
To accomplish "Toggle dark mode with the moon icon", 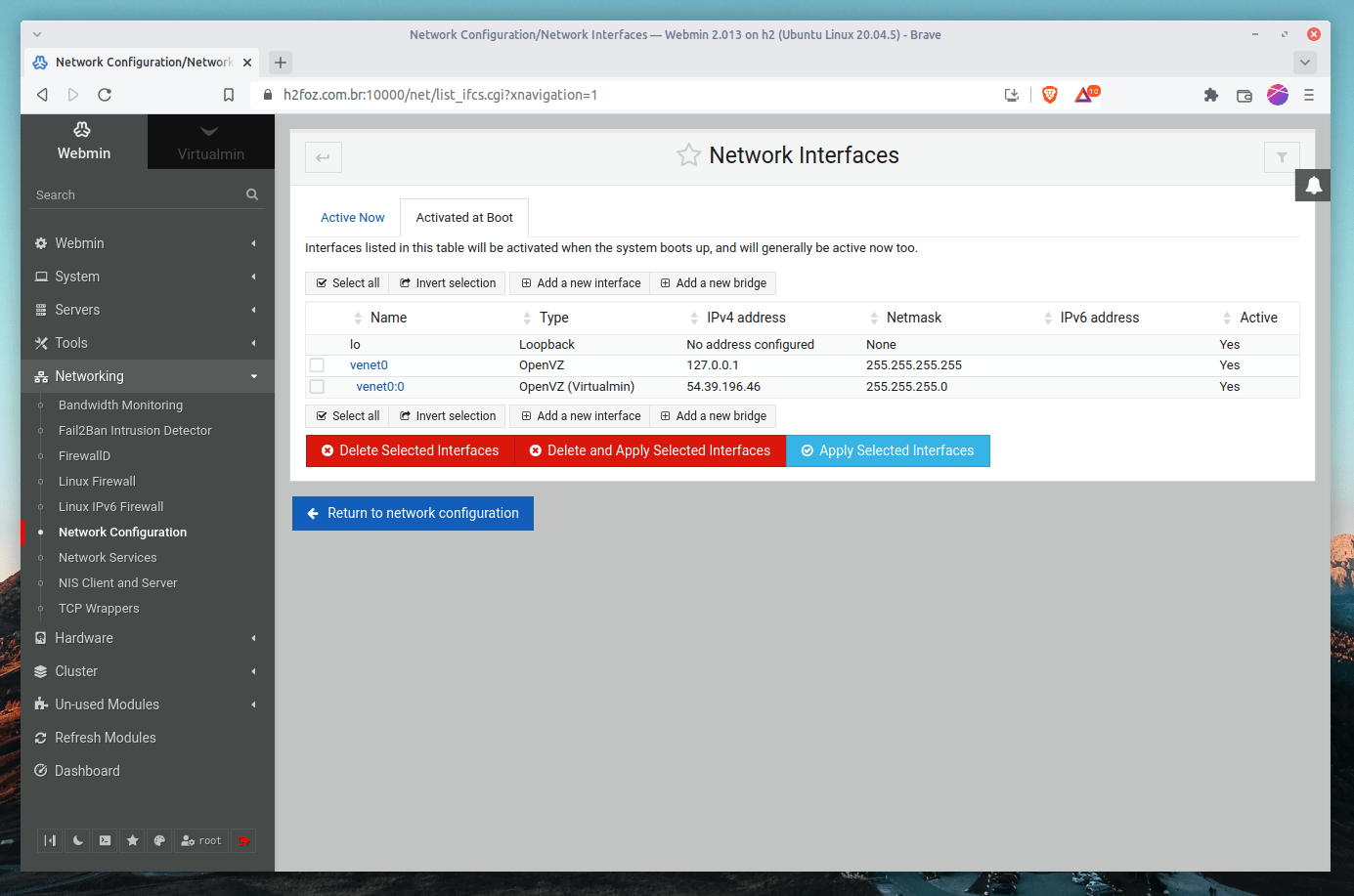I will pos(77,840).
